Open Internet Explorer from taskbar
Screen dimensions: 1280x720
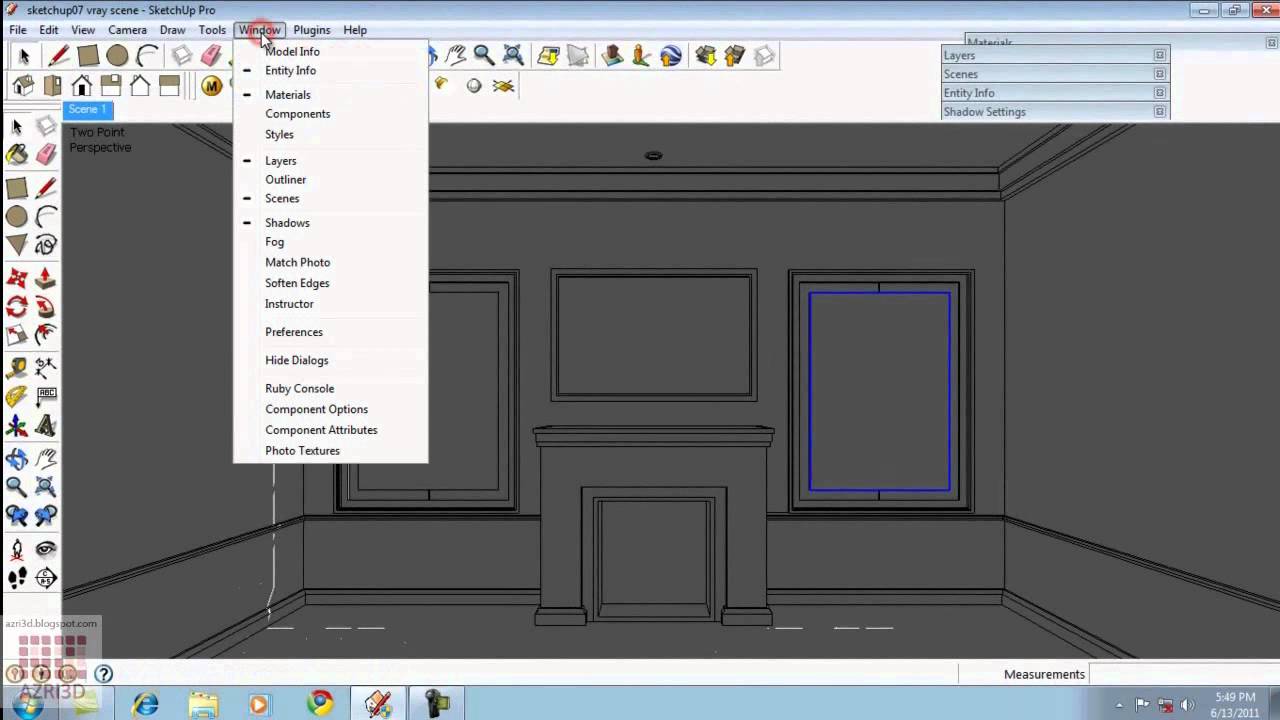(146, 704)
